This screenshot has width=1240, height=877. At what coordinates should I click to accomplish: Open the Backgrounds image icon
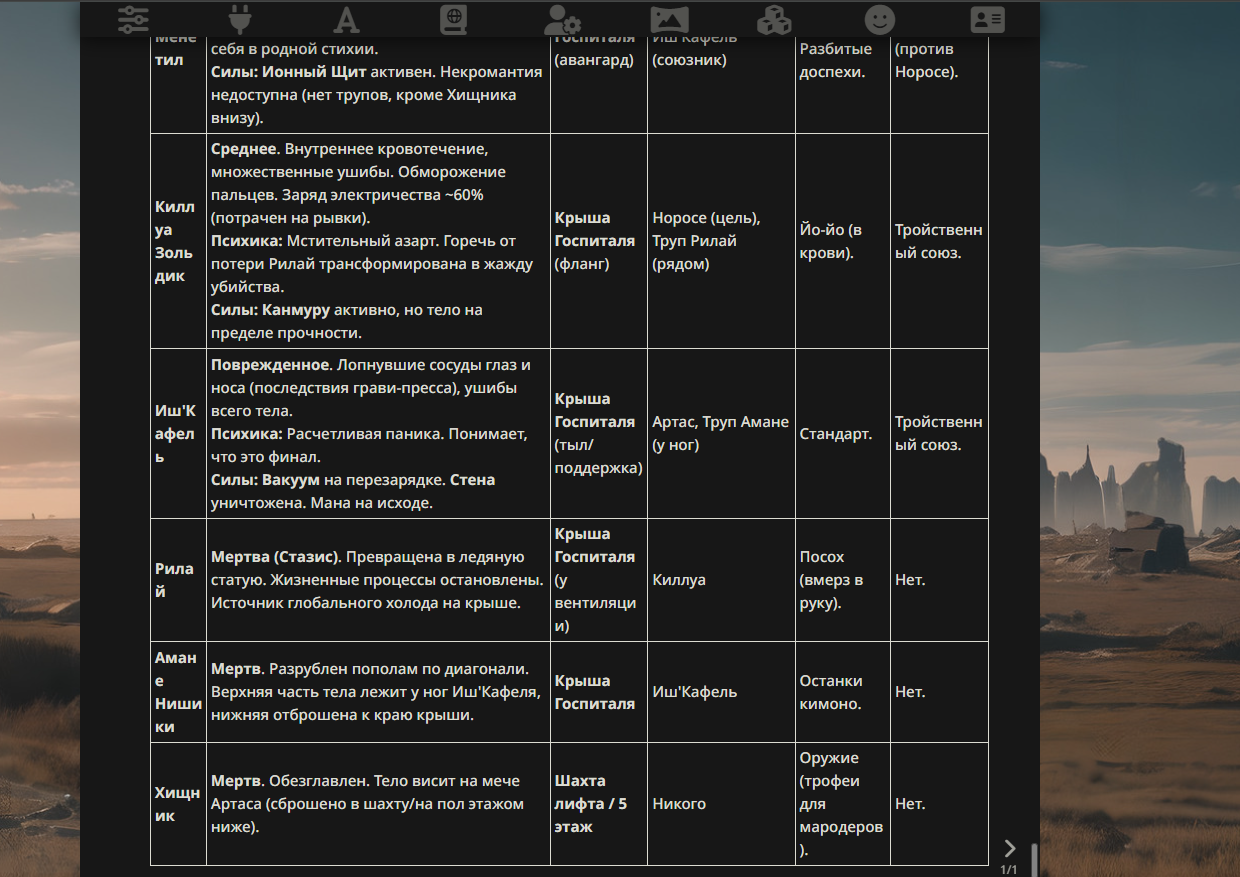click(x=669, y=19)
